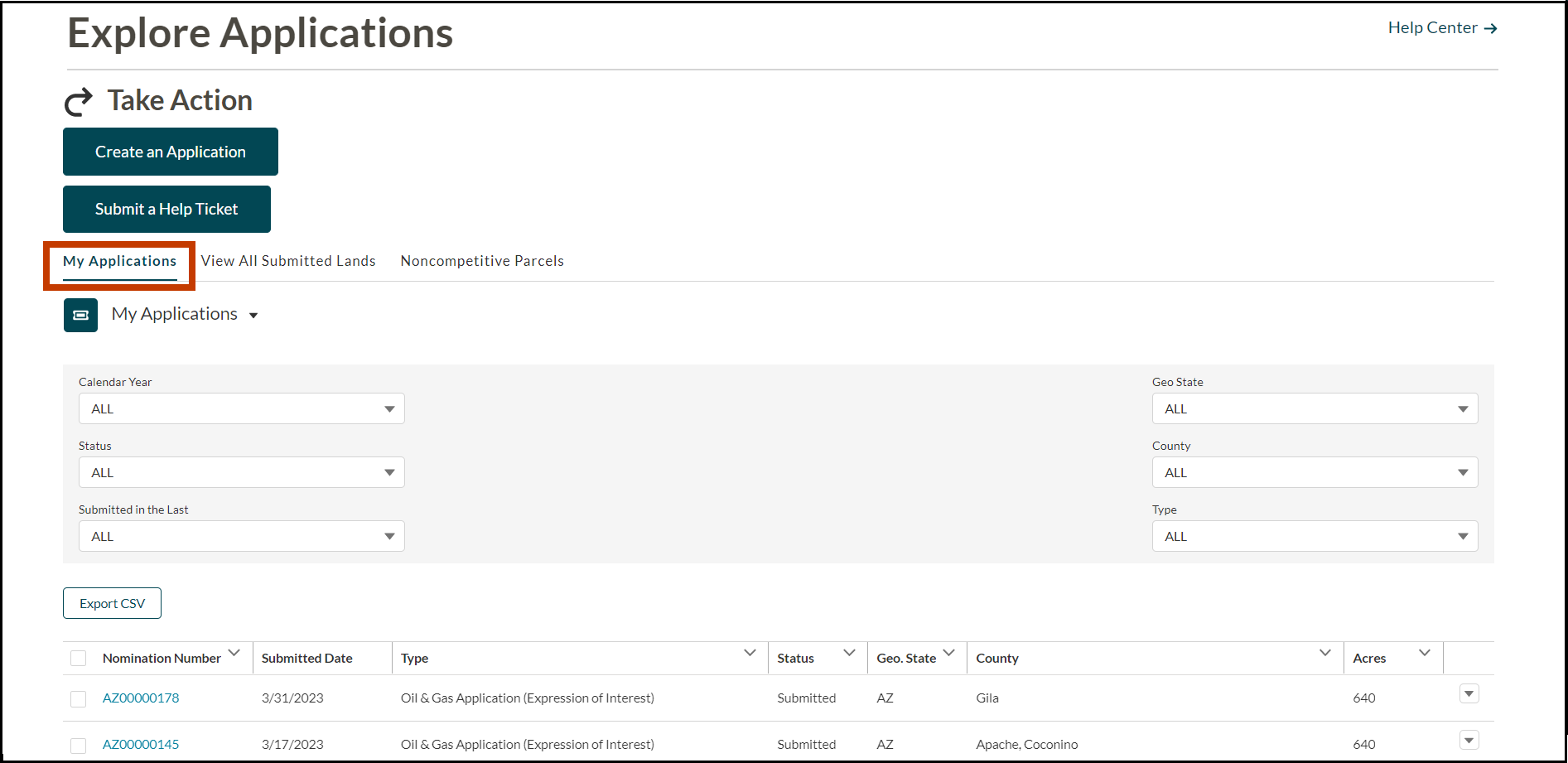Image resolution: width=1568 pixels, height=763 pixels.
Task: Open row actions menu for AZ00000178
Action: coord(1469,694)
